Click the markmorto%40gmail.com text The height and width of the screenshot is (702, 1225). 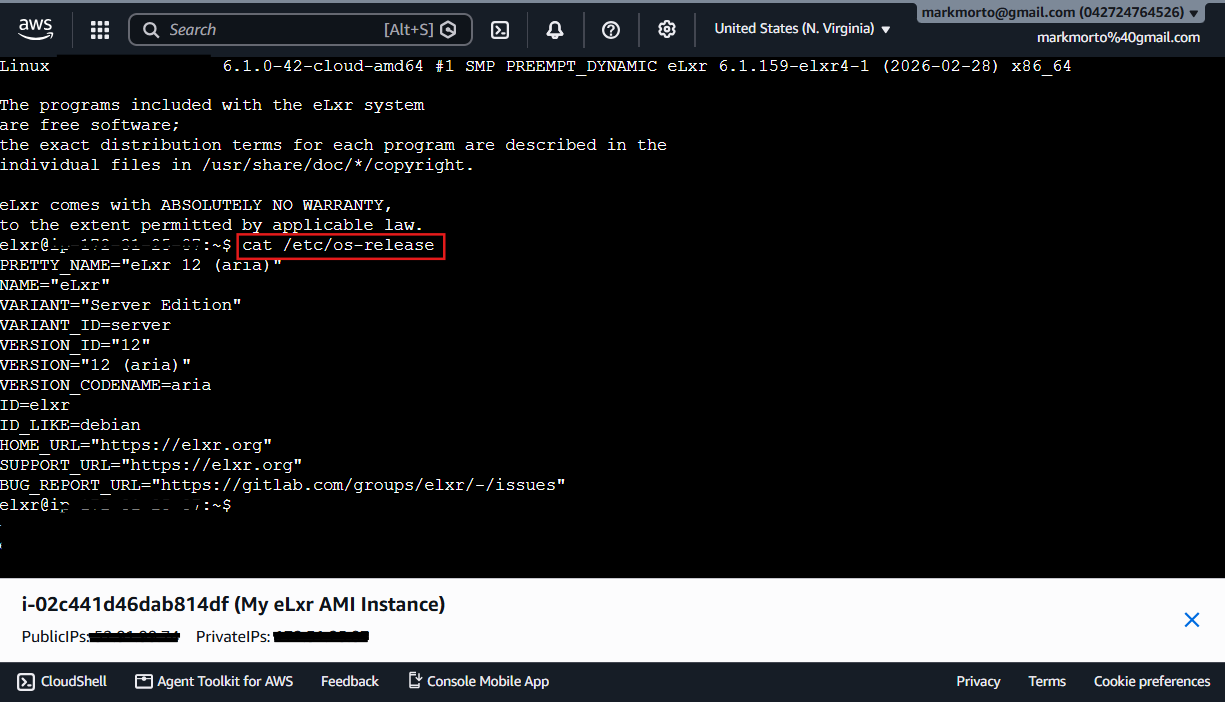coord(1118,37)
